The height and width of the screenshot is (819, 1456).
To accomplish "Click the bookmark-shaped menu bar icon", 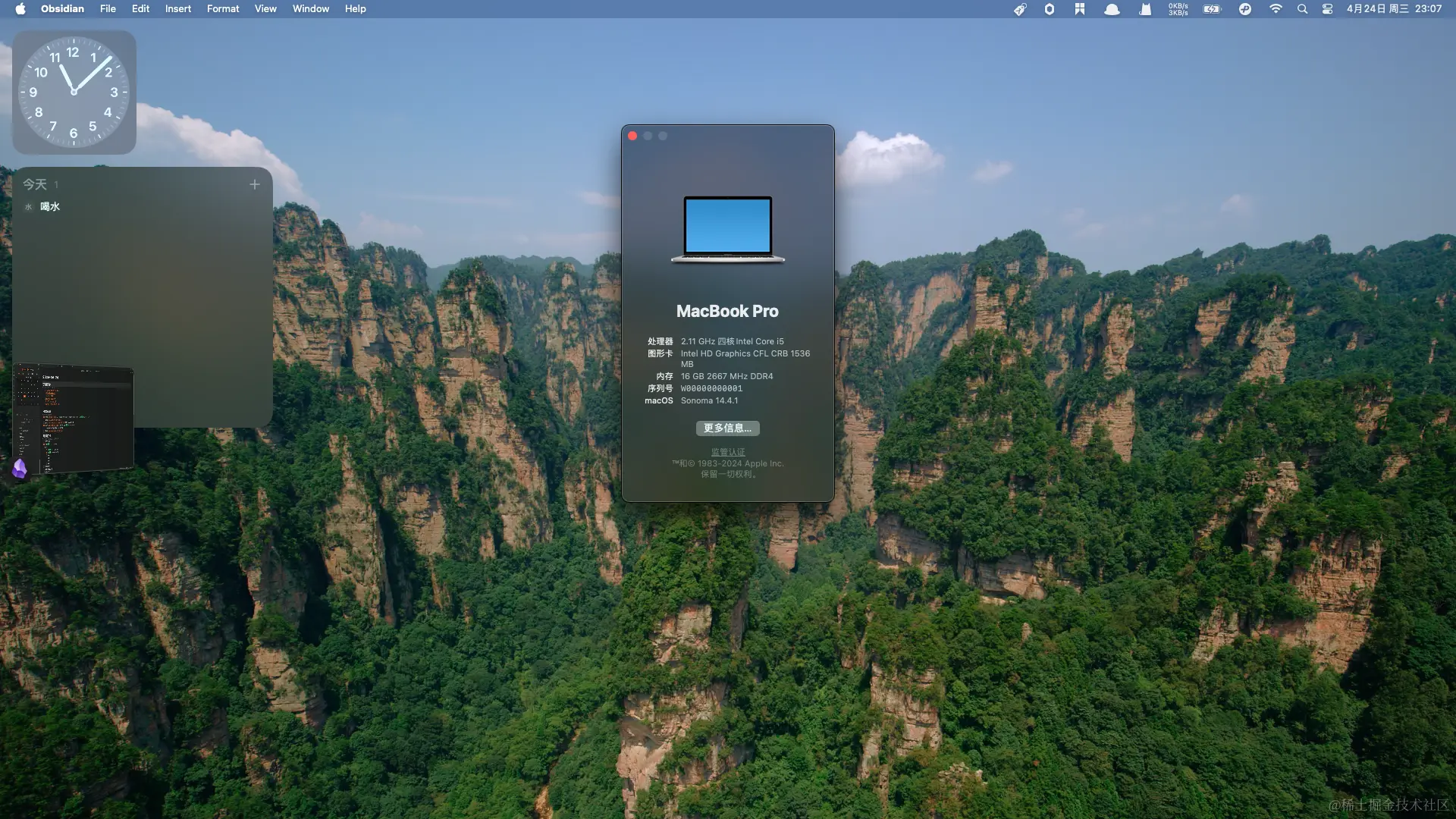I will point(1080,9).
